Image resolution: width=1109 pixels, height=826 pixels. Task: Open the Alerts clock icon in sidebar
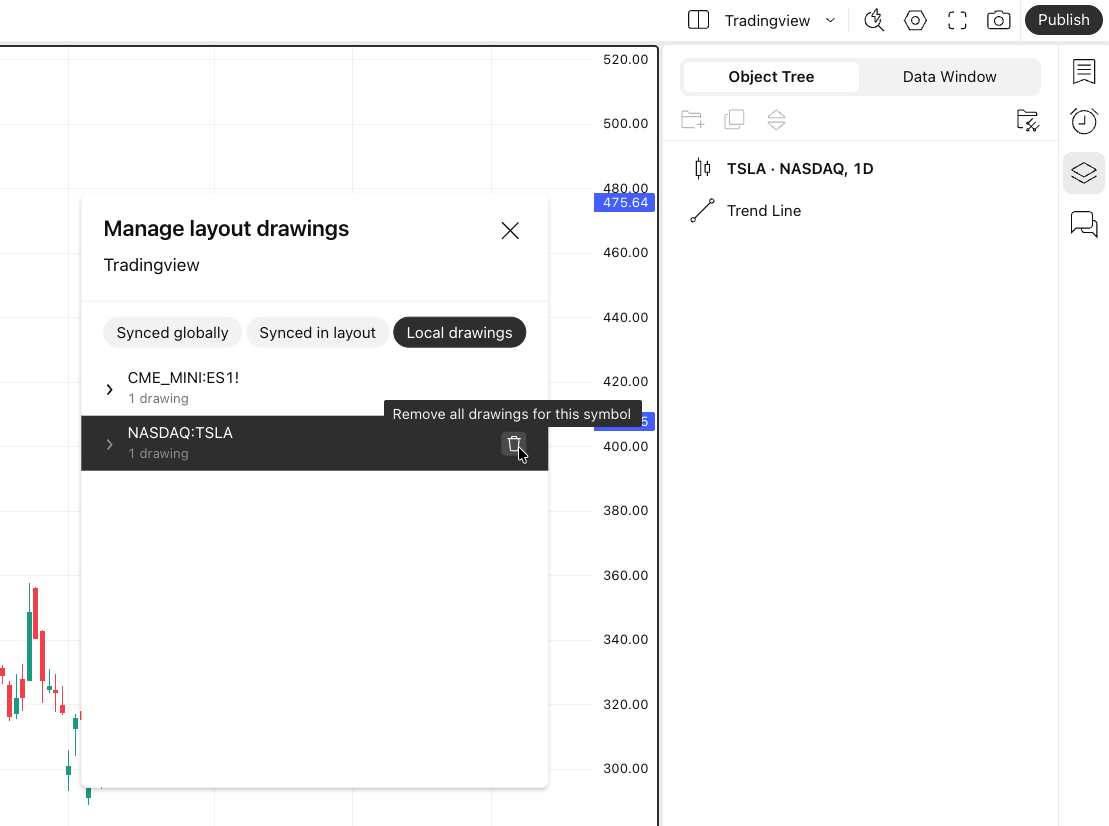click(1083, 121)
